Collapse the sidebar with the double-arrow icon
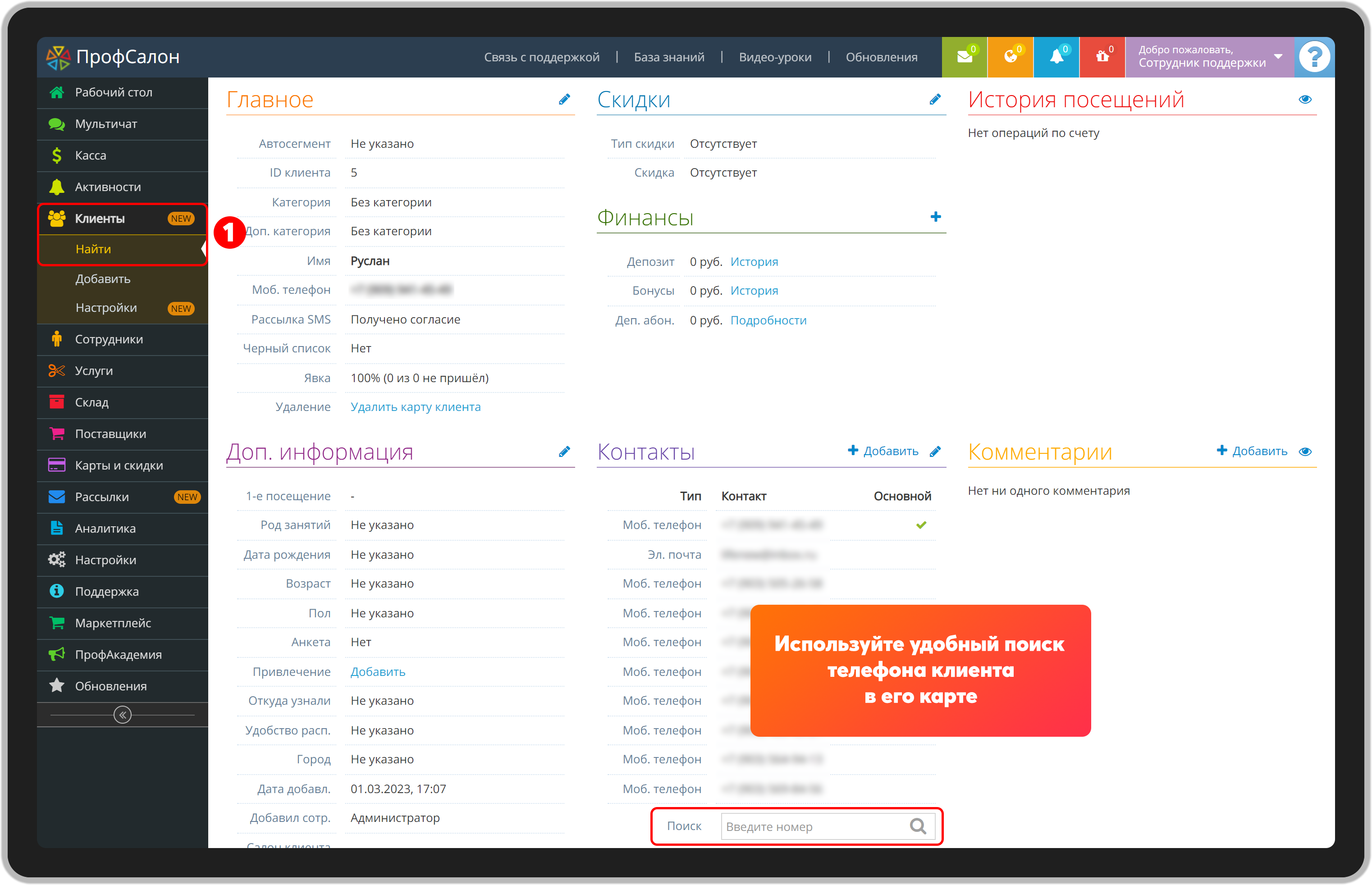The height and width of the screenshot is (885, 1372). coord(123,715)
